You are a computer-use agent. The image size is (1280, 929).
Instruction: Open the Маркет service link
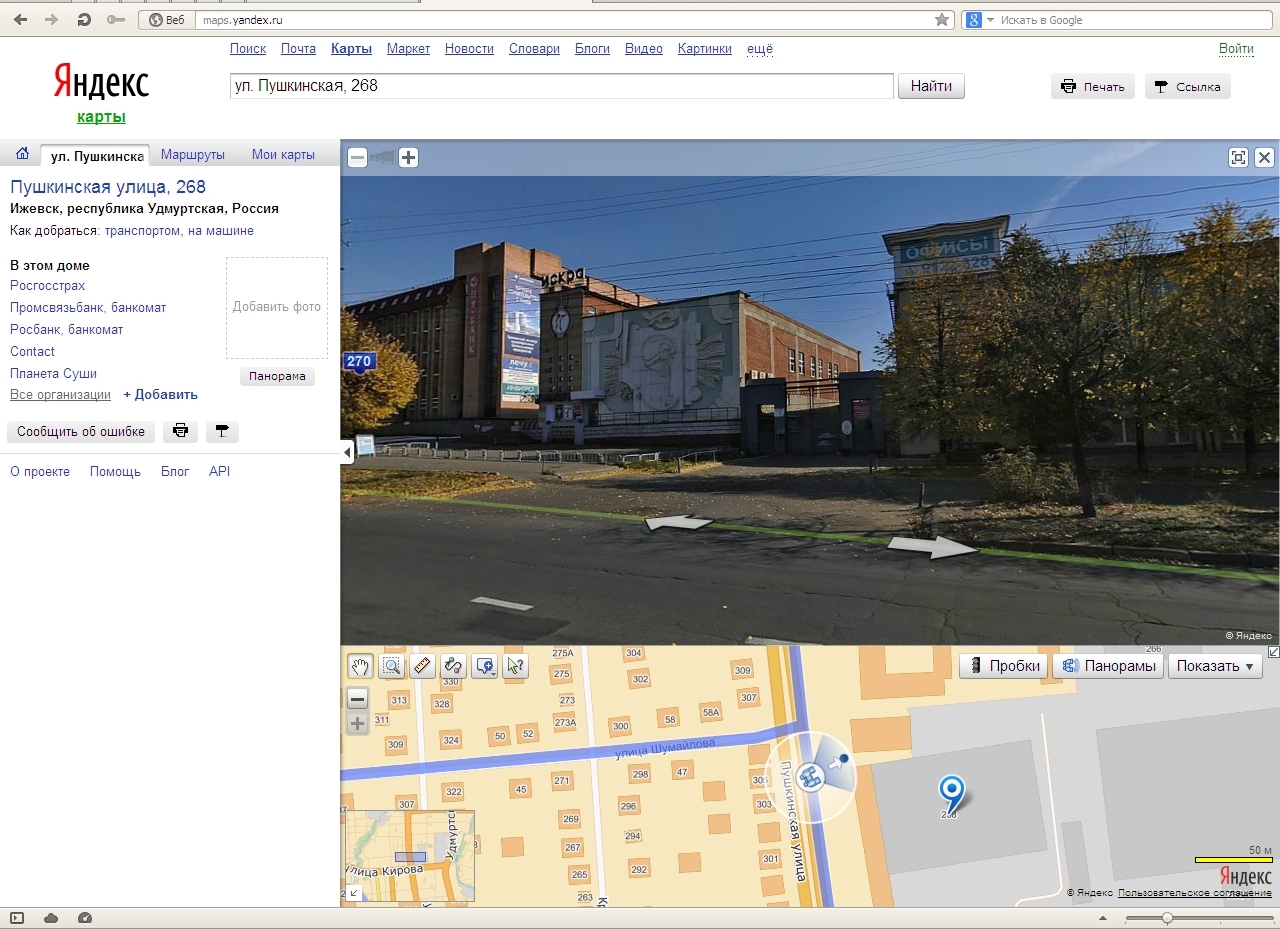pyautogui.click(x=408, y=49)
